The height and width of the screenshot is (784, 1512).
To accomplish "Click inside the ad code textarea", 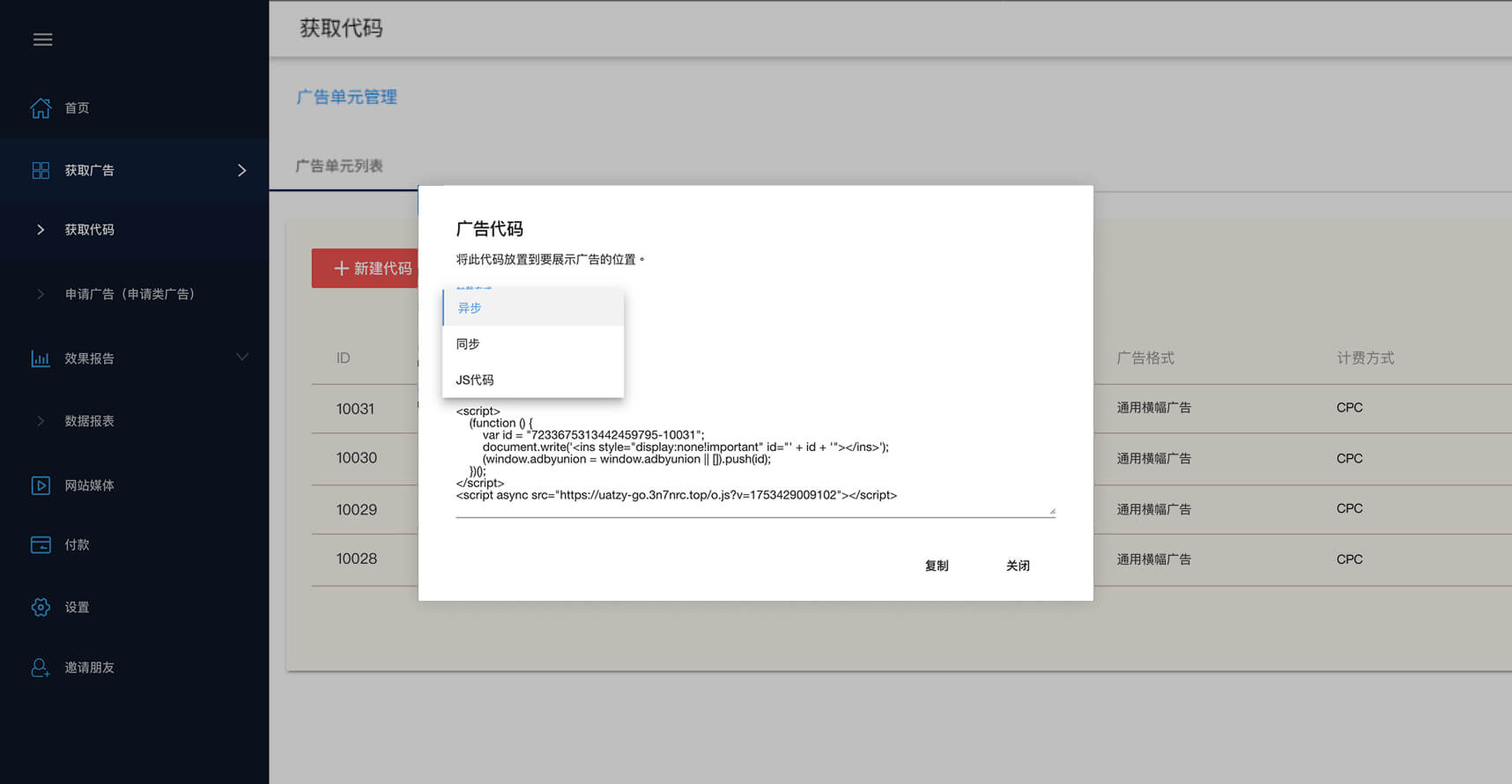I will (x=754, y=458).
